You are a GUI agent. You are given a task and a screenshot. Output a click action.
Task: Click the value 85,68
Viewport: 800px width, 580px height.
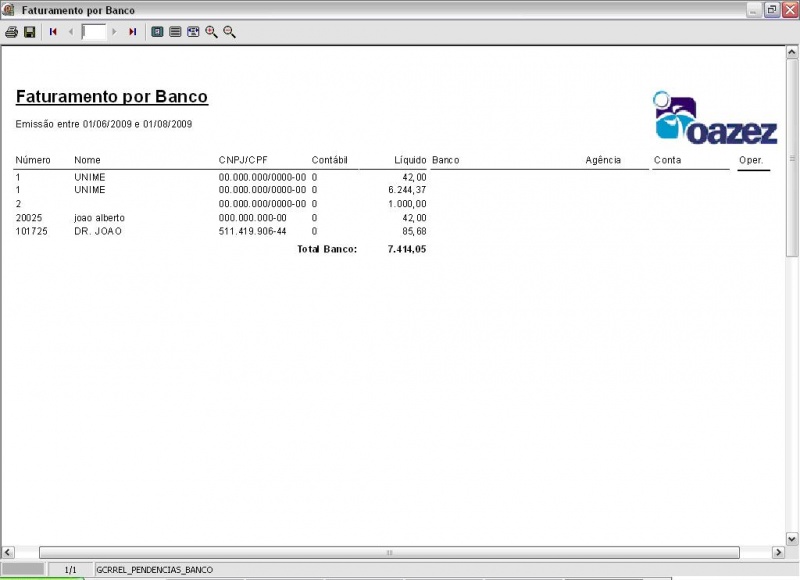coord(414,232)
